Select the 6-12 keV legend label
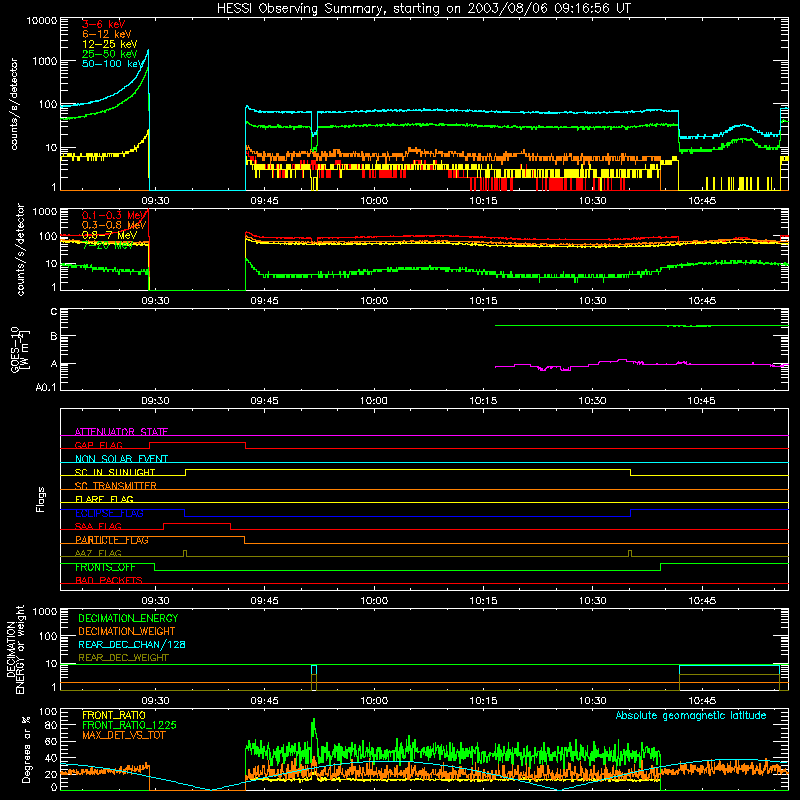Image resolution: width=800 pixels, height=800 pixels. [107, 34]
